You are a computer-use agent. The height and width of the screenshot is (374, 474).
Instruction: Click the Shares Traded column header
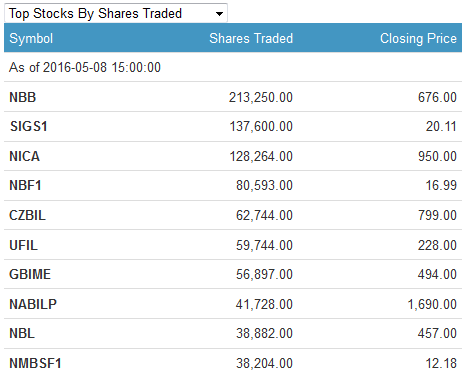[251, 38]
